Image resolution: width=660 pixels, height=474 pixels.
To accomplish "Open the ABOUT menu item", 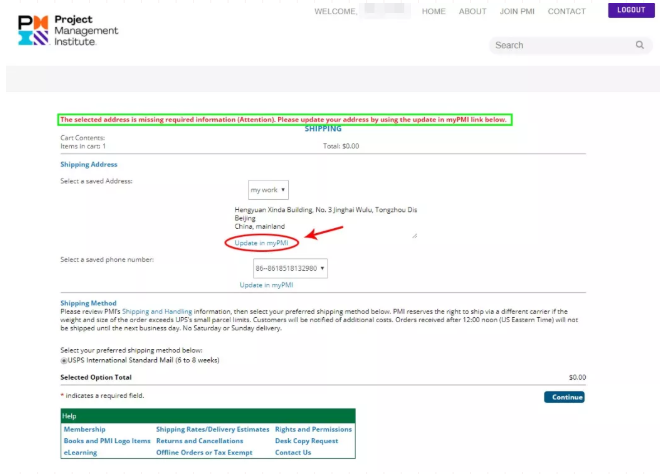I will [x=472, y=12].
